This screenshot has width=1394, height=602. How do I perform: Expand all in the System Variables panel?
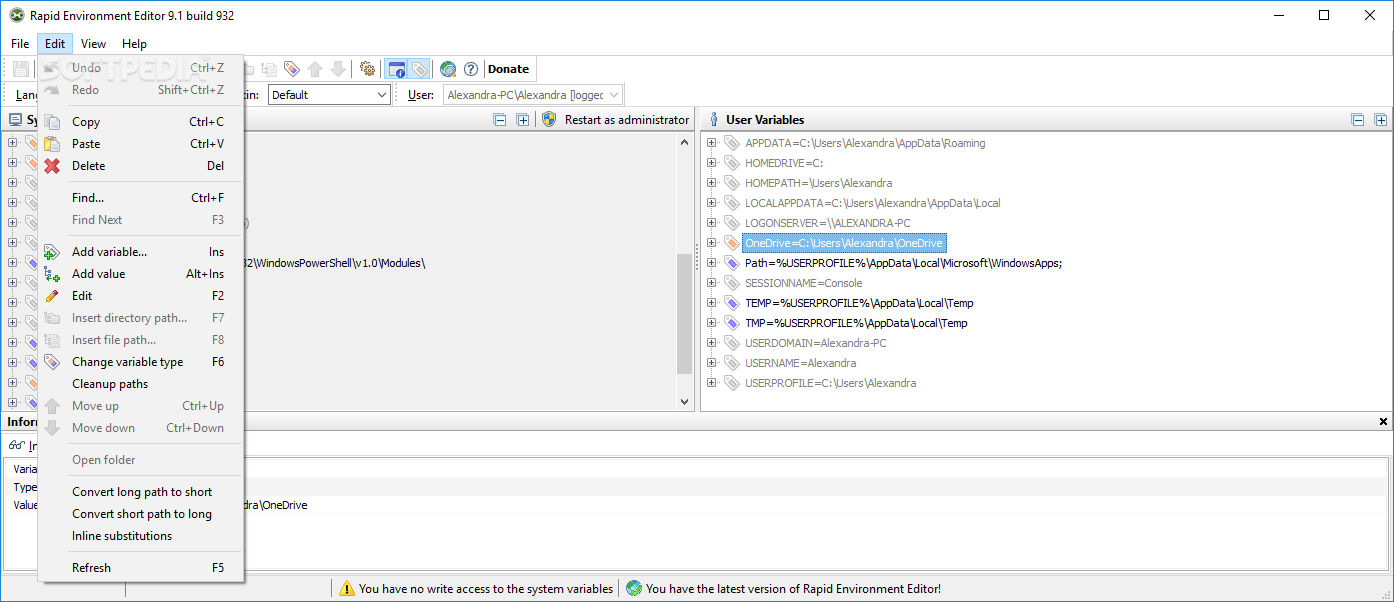click(x=522, y=120)
